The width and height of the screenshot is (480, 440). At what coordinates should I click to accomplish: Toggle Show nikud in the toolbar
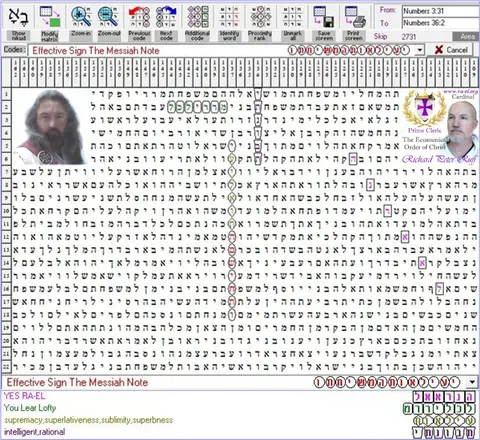[19, 22]
